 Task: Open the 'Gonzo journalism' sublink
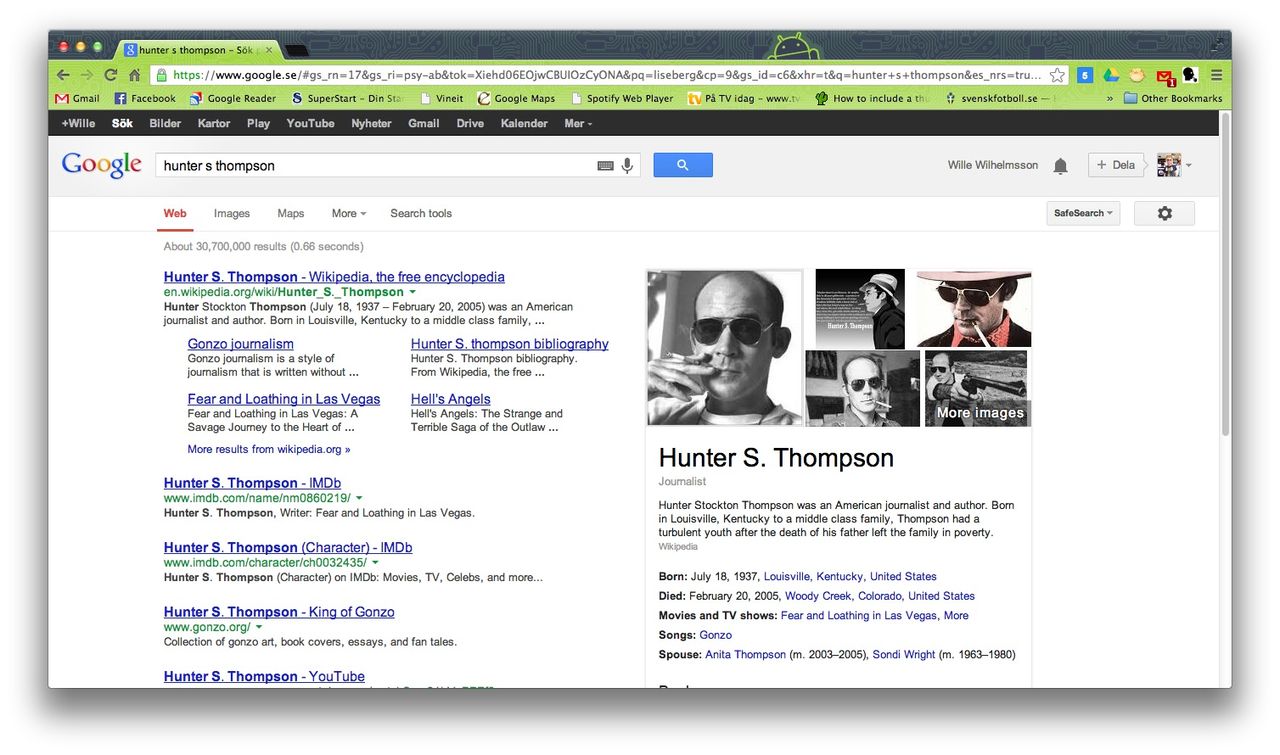(x=240, y=344)
